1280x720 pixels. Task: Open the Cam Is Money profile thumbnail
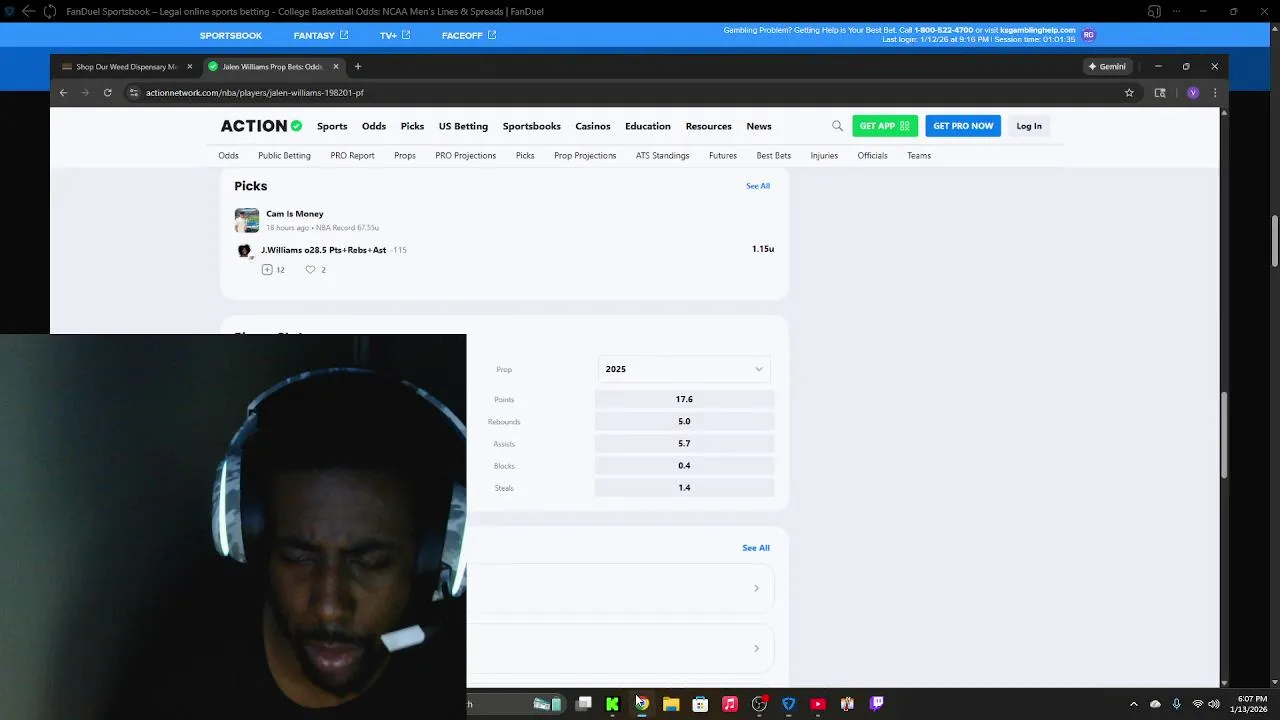click(247, 220)
